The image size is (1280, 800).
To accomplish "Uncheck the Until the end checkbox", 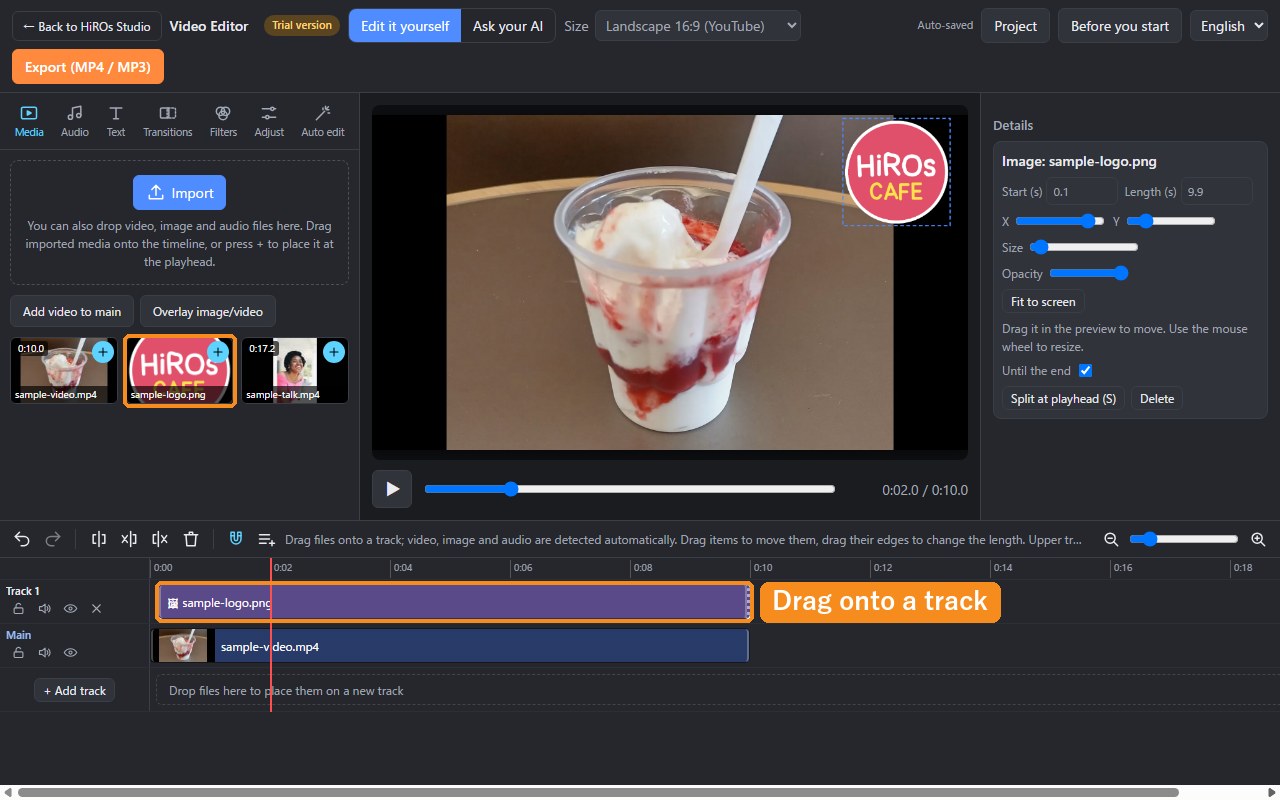I will tap(1085, 371).
